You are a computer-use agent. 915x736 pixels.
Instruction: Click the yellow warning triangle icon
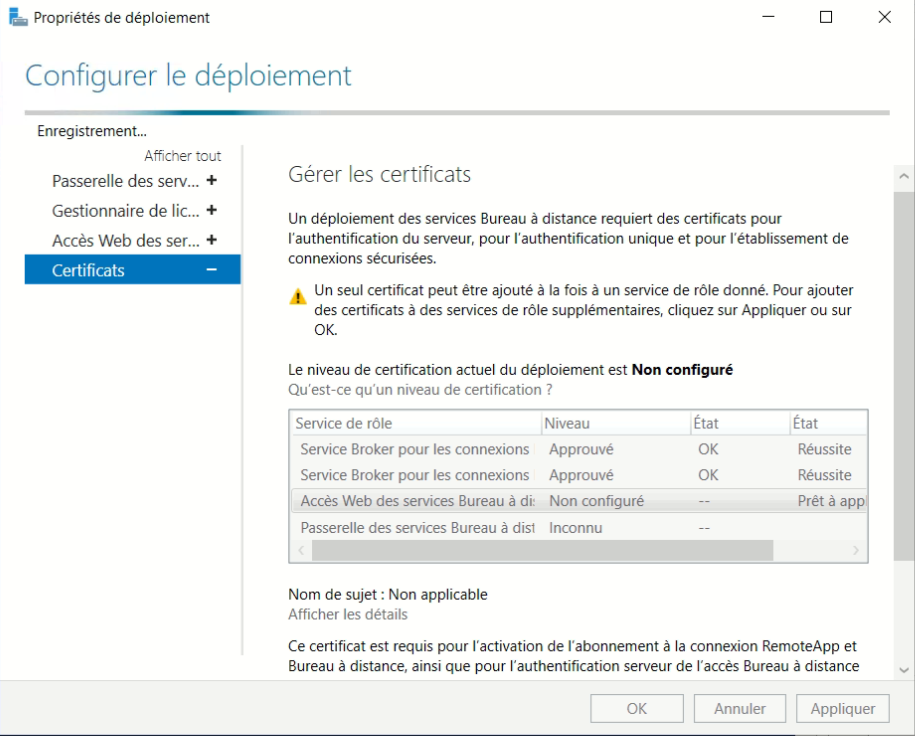point(298,297)
